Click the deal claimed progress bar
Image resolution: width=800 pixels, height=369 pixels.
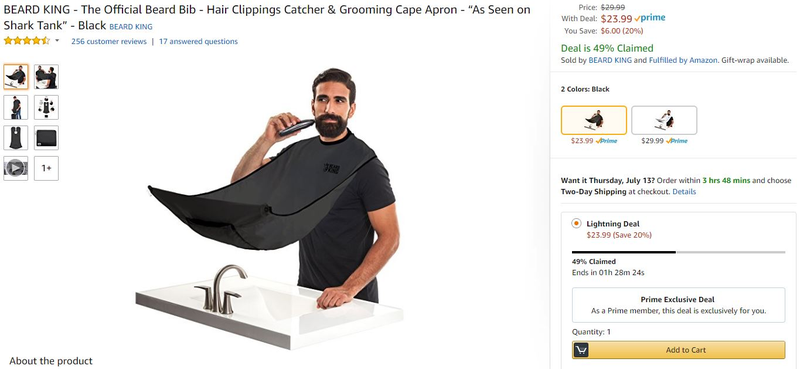tap(679, 252)
